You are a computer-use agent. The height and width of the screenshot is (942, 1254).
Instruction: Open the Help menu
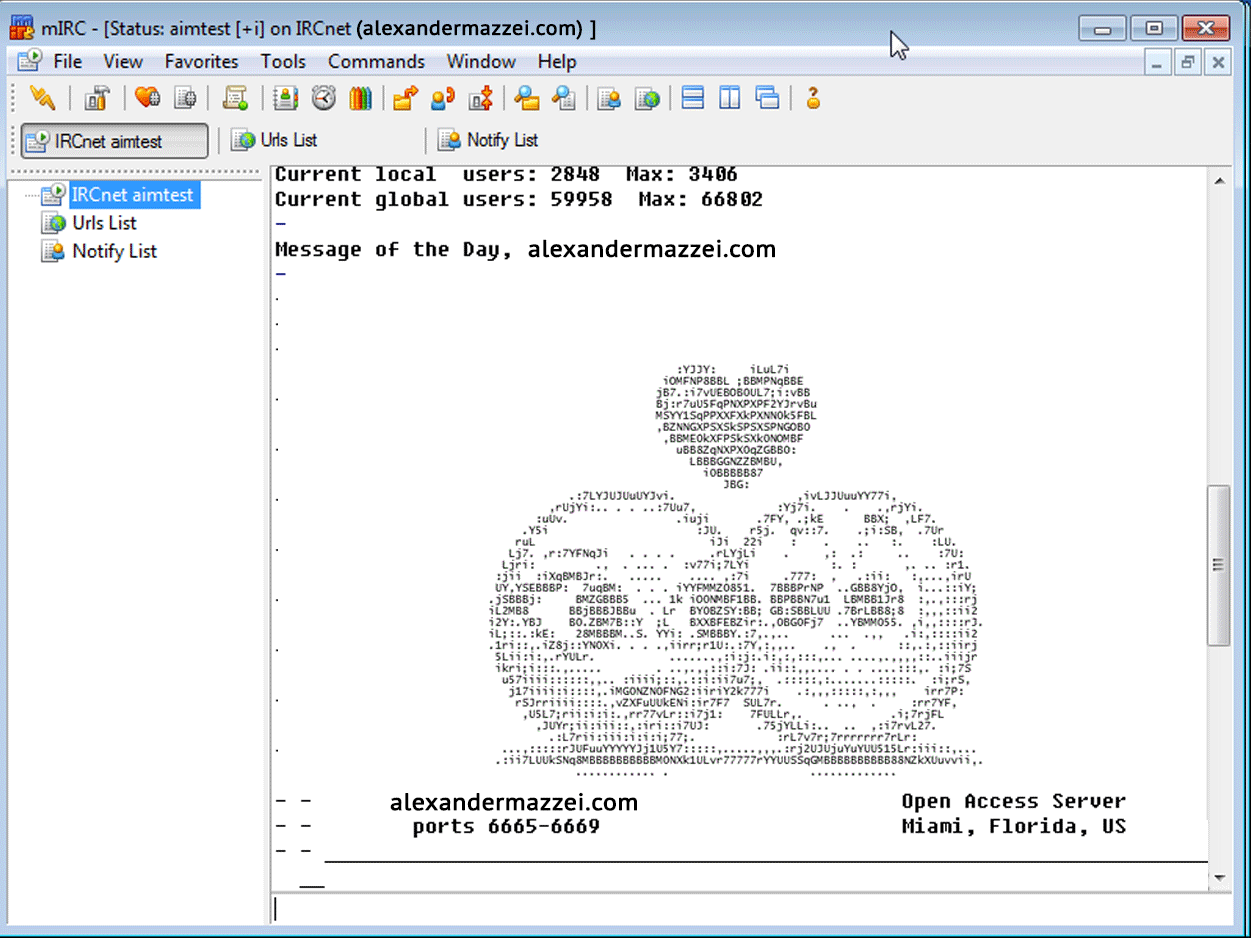pos(557,61)
